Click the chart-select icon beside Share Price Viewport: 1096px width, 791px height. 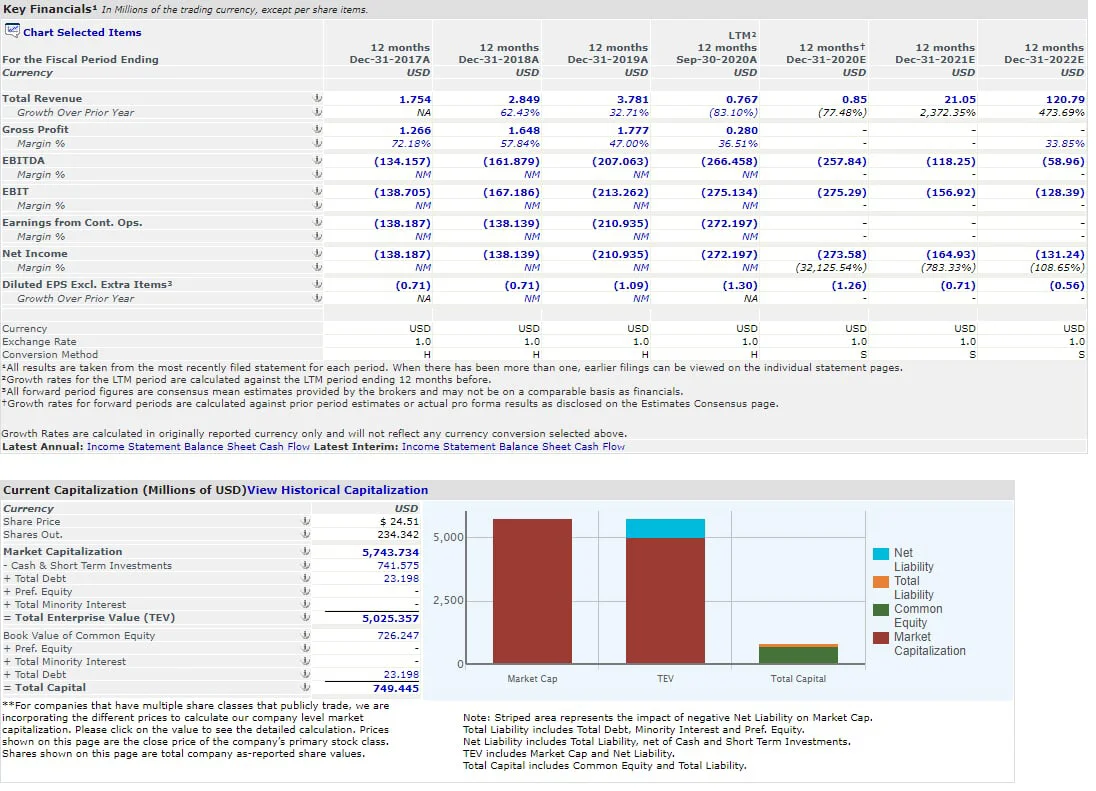305,521
